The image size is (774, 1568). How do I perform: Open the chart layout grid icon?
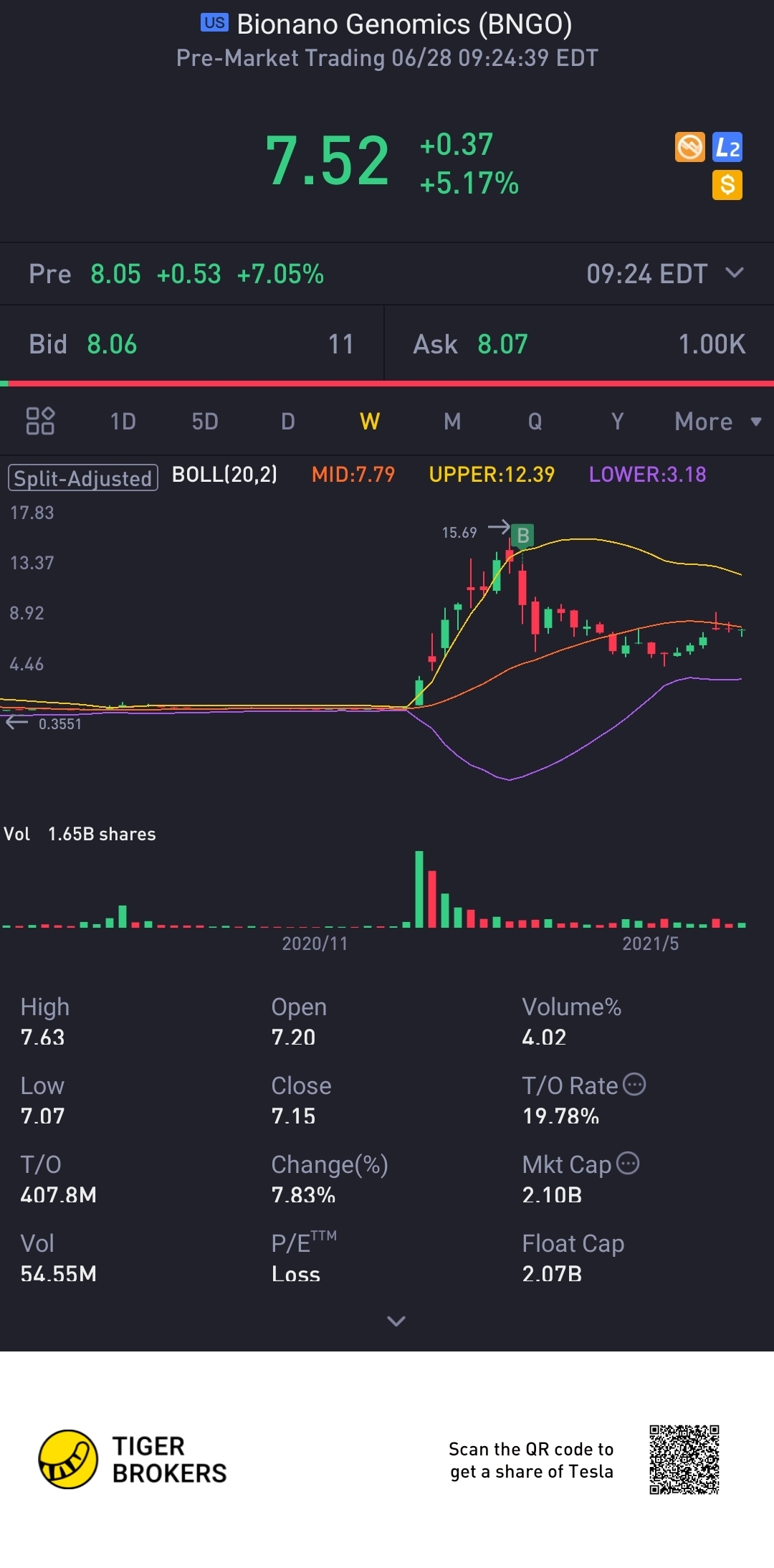tap(40, 421)
